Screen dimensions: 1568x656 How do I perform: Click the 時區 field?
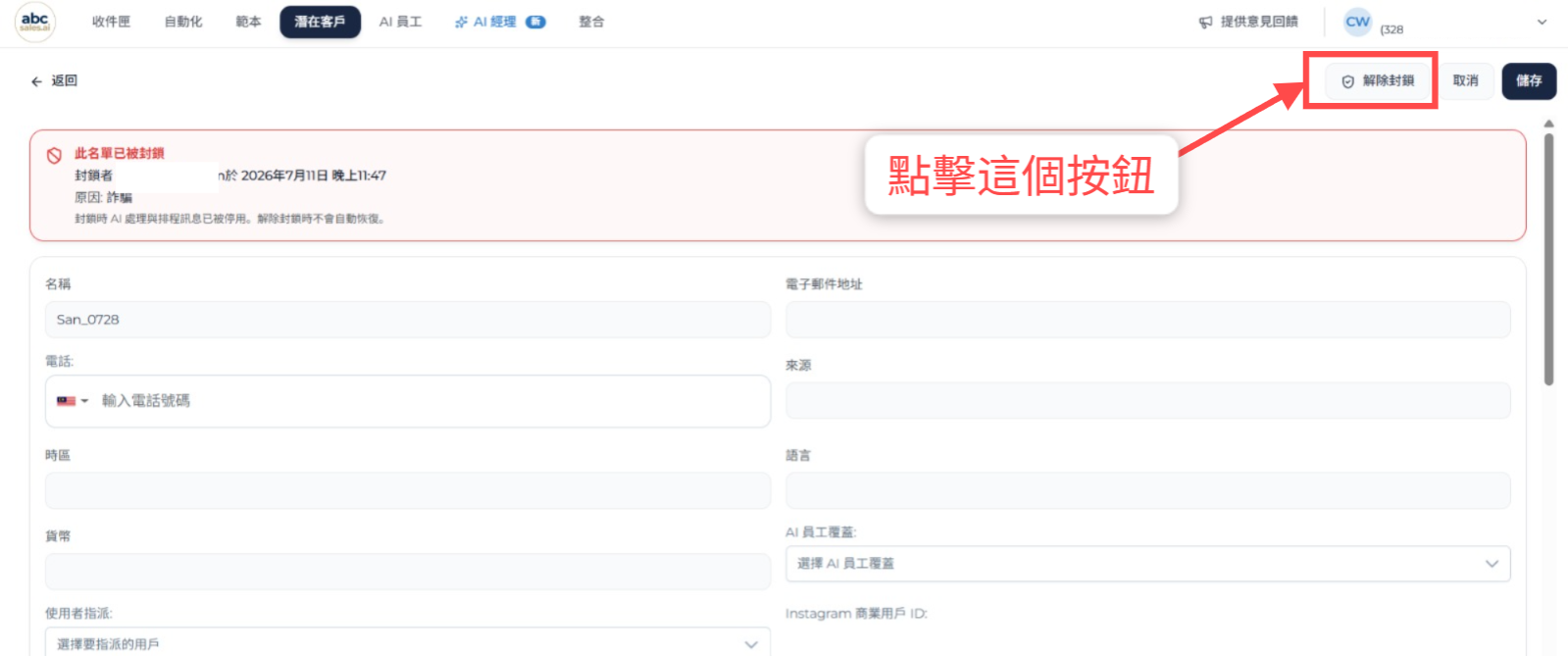point(408,490)
